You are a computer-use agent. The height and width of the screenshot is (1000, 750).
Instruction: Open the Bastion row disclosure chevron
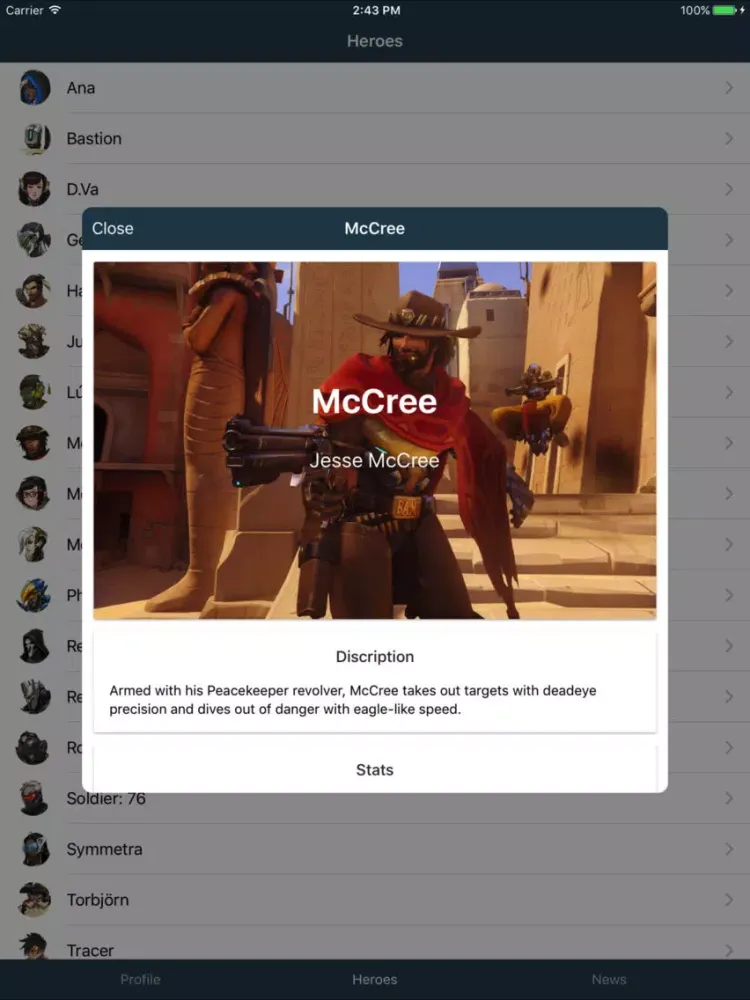[x=729, y=138]
